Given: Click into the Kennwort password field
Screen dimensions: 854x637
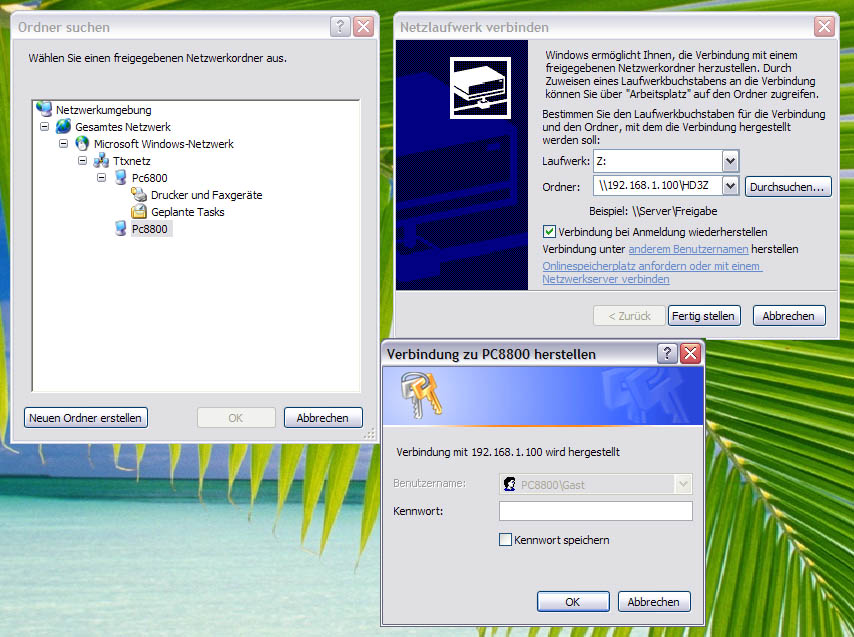Looking at the screenshot, I should pos(596,511).
